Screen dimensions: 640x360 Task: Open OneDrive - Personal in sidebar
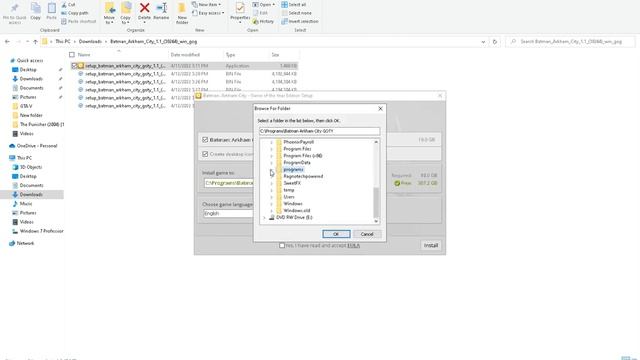pos(33,146)
